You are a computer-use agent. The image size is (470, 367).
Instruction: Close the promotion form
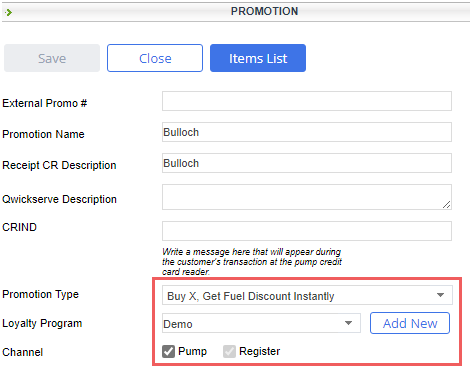155,58
